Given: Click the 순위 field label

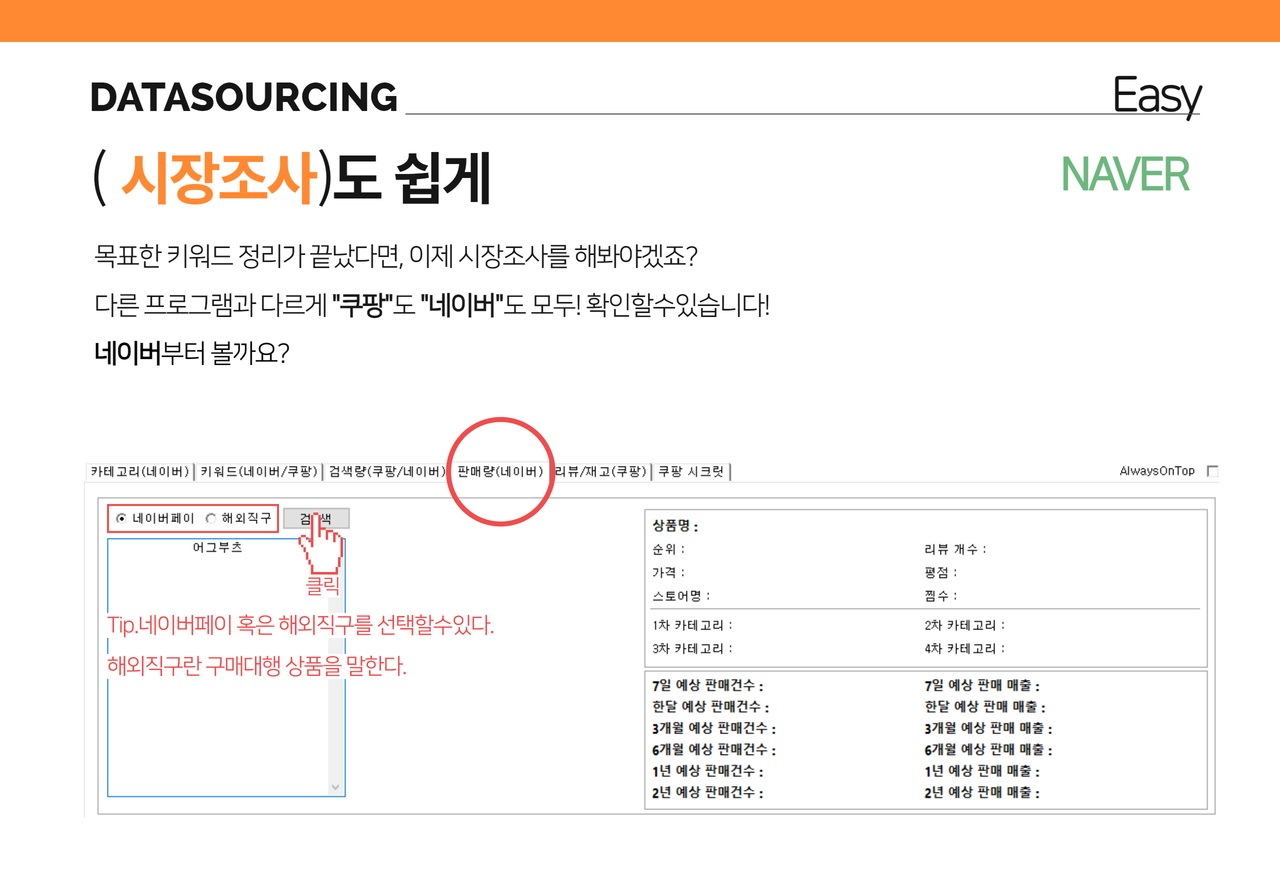Looking at the screenshot, I should coord(668,549).
